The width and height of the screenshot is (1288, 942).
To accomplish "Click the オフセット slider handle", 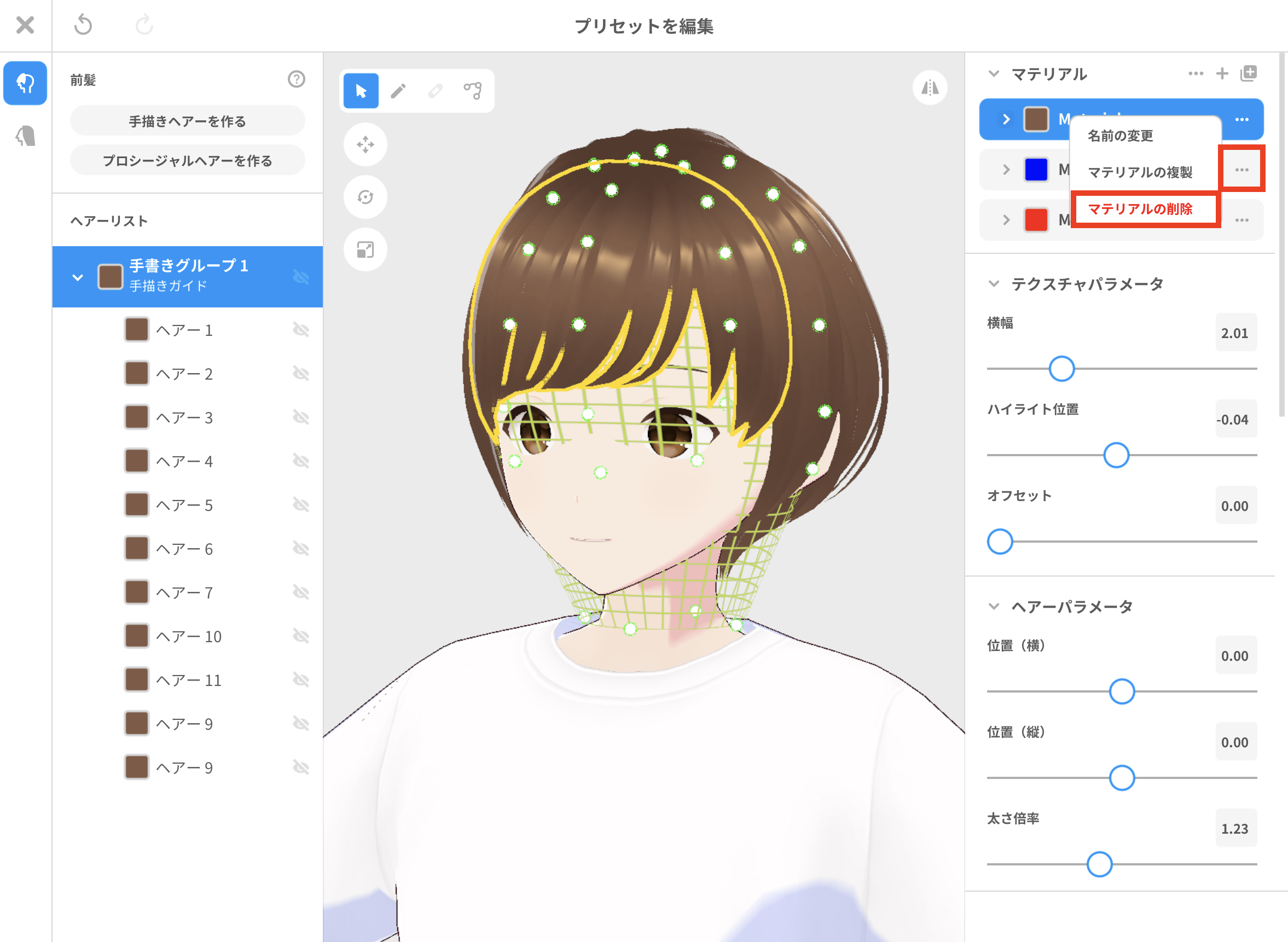I will tap(999, 542).
